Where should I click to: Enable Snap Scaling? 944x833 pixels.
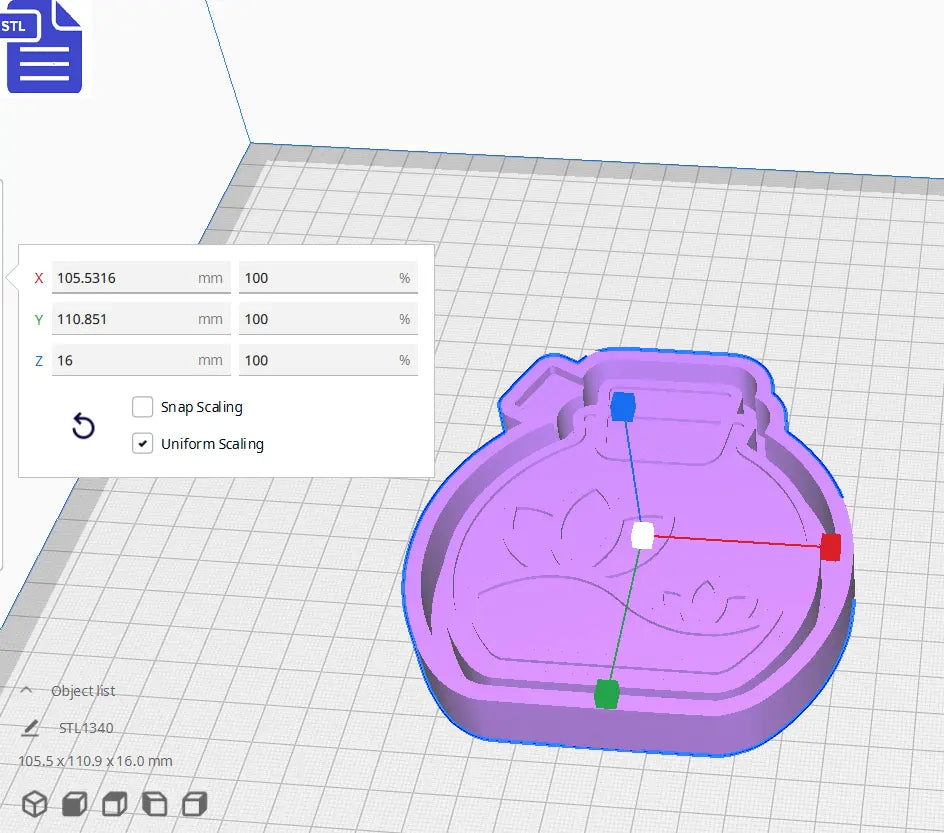pos(143,407)
